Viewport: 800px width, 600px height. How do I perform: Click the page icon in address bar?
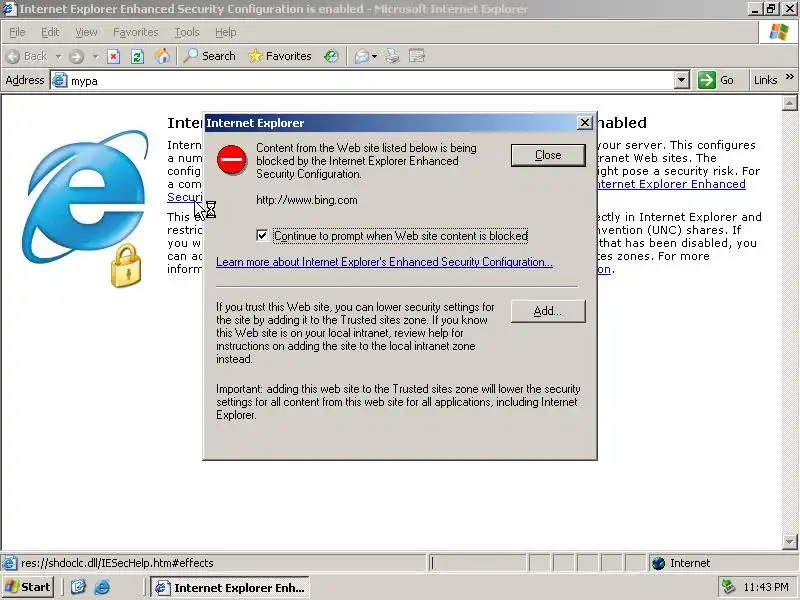click(x=60, y=81)
